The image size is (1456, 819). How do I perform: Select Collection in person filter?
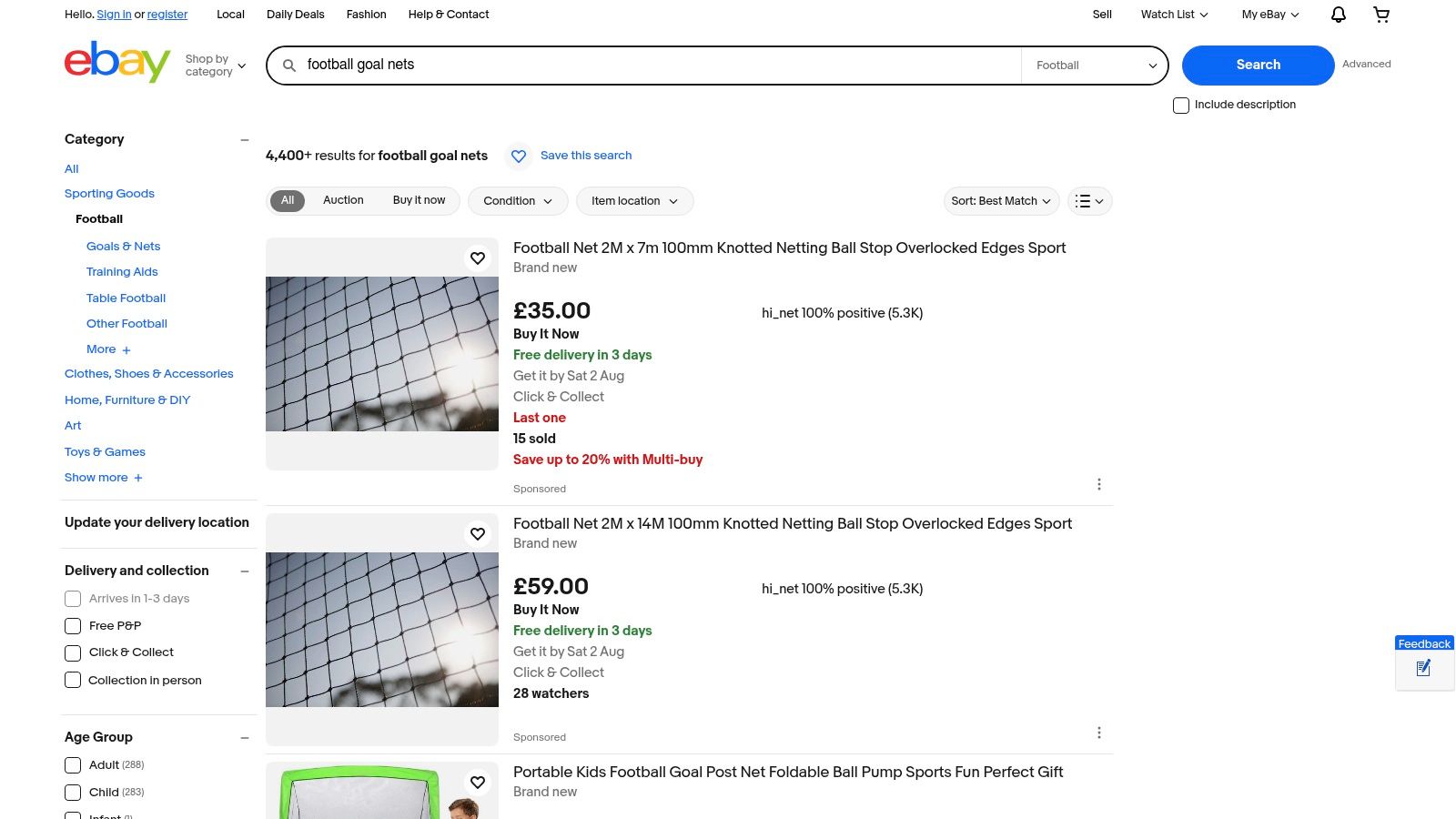coord(73,680)
